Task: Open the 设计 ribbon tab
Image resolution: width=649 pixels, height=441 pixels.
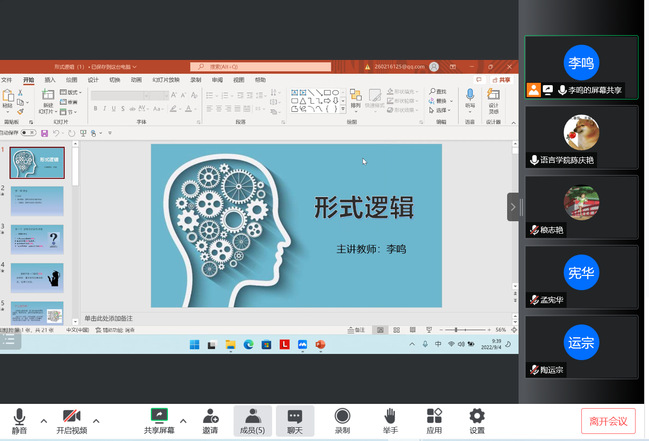Action: 93,80
